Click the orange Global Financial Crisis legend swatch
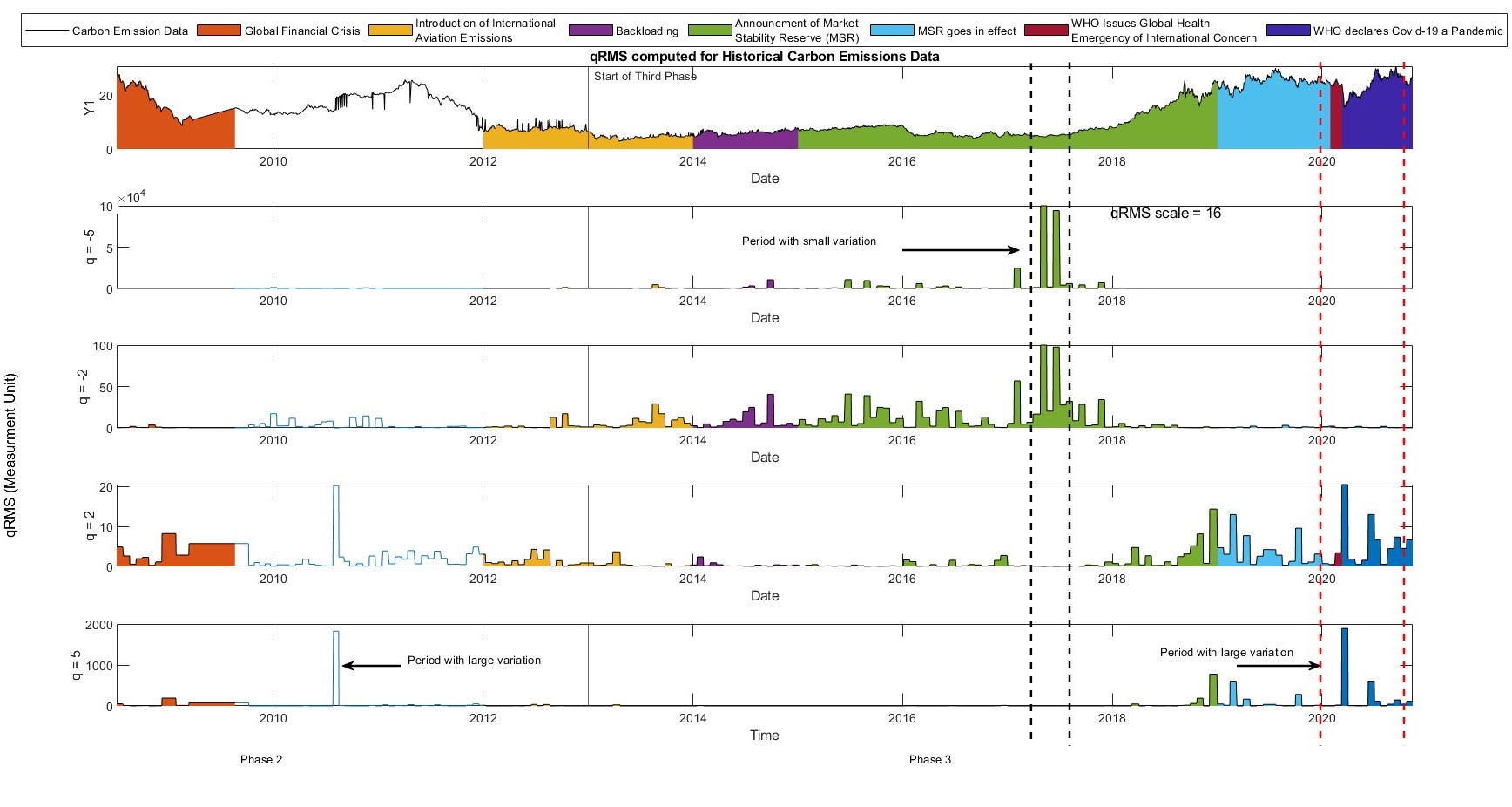The image size is (1512, 807). (219, 31)
